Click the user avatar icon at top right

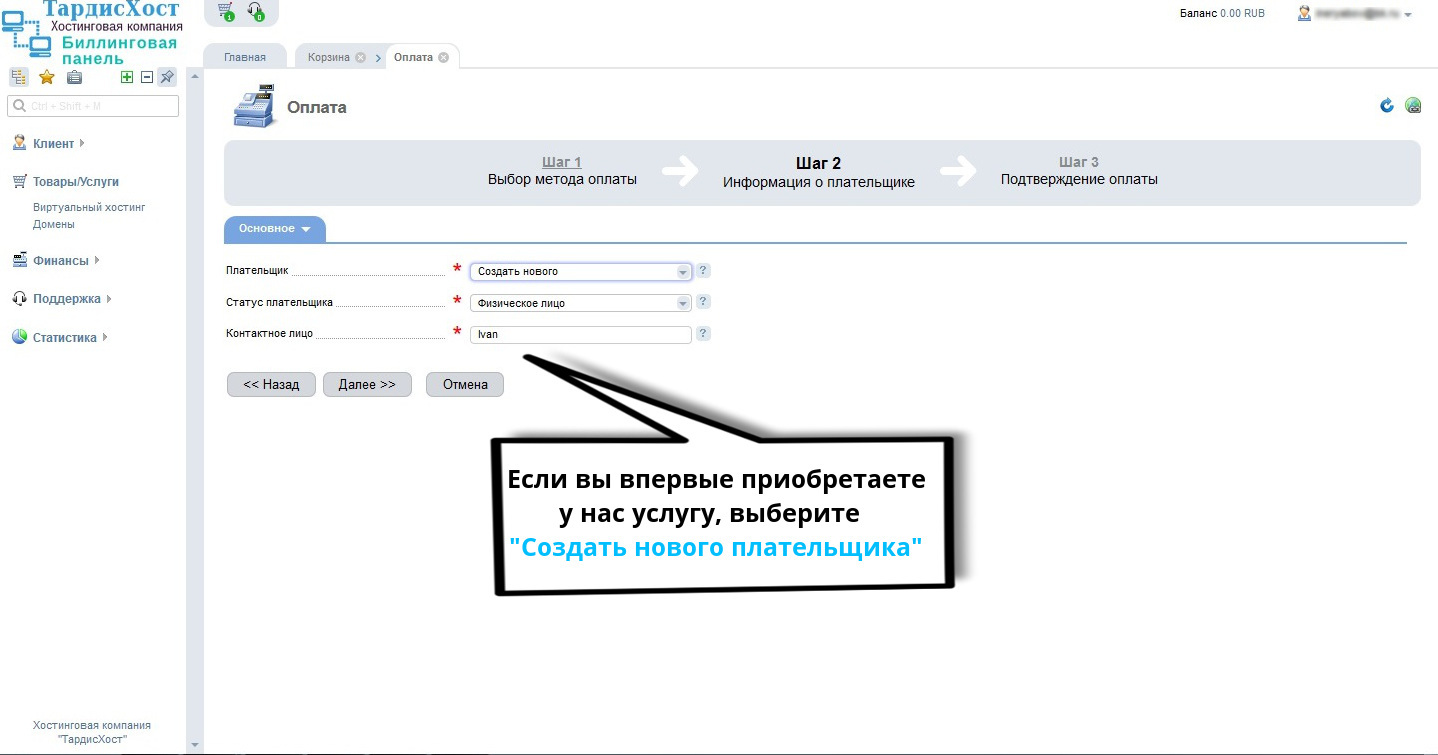click(x=1304, y=14)
